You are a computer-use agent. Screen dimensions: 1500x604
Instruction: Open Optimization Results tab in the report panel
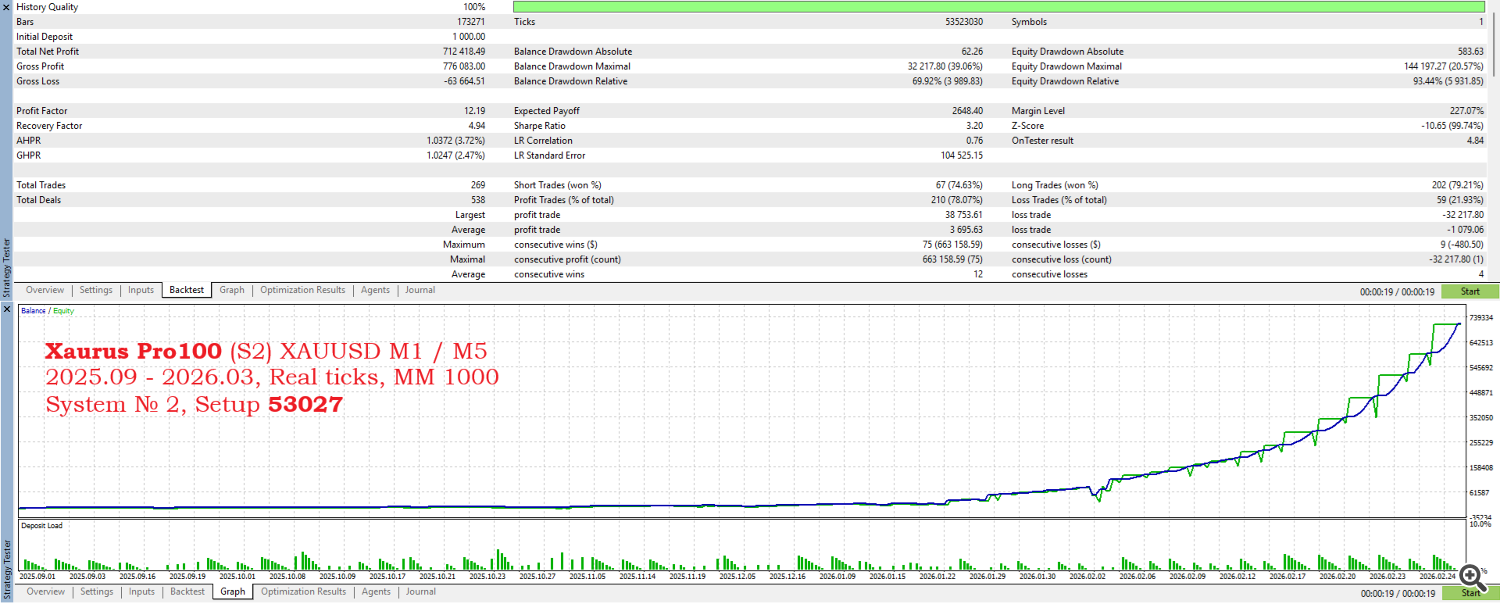(303, 290)
